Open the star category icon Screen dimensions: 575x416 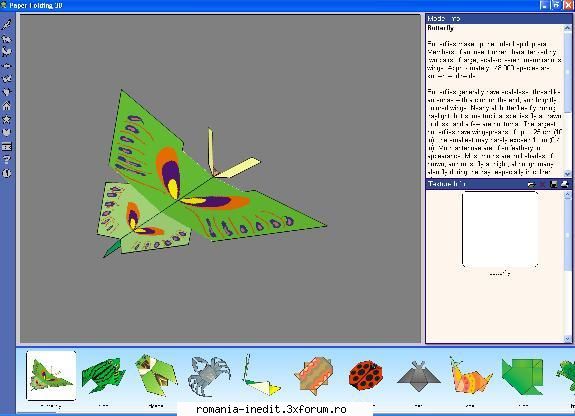7,119
